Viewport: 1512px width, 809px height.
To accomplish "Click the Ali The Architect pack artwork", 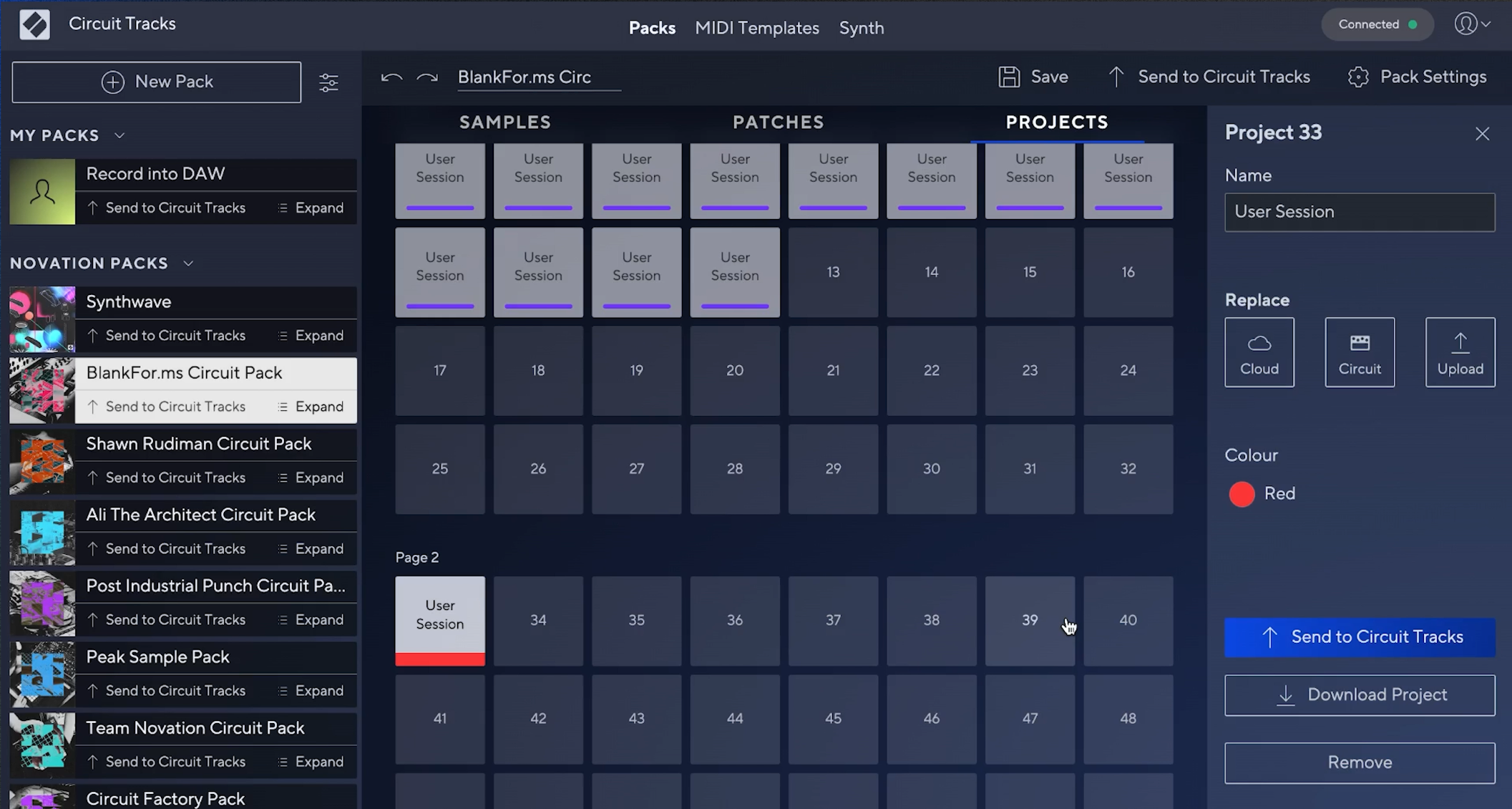I will point(42,533).
